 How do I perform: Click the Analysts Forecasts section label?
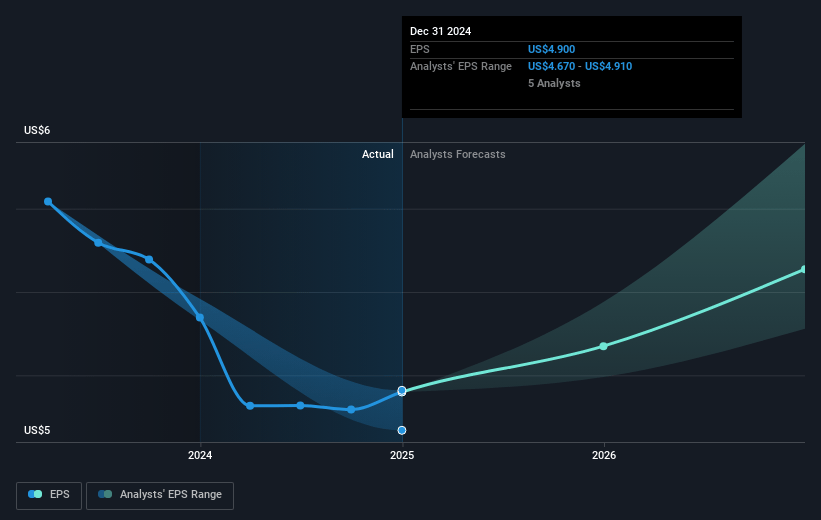click(458, 154)
